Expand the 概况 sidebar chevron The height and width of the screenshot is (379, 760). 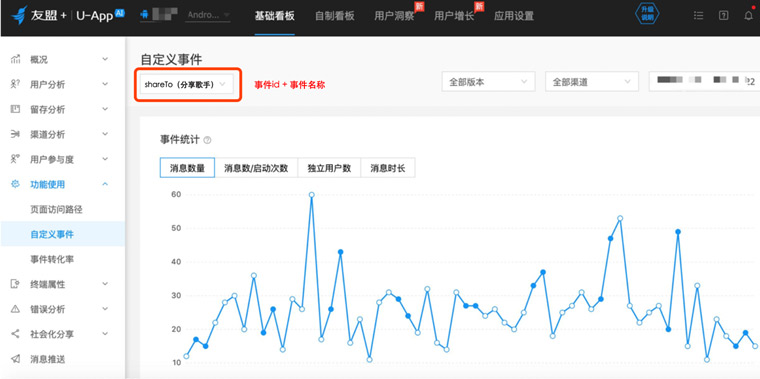coord(105,60)
